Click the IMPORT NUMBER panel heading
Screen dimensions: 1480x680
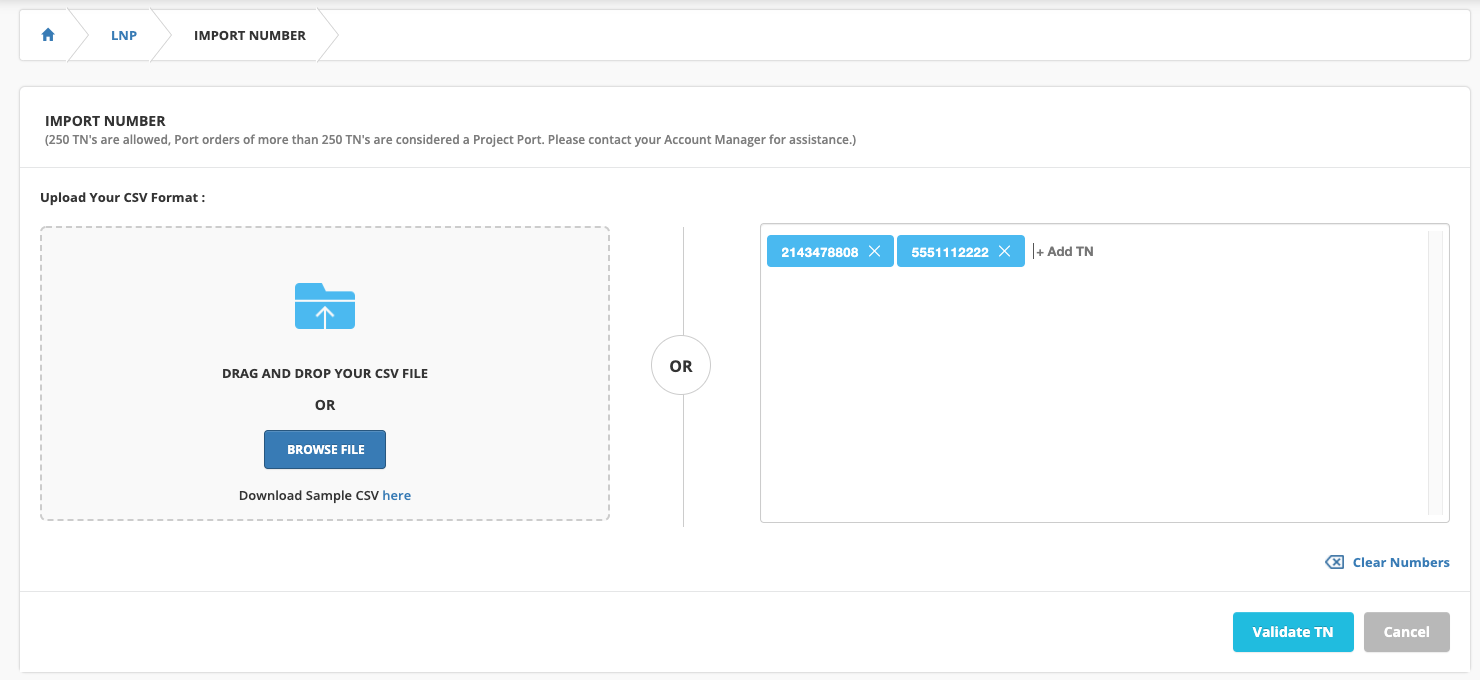tap(105, 121)
